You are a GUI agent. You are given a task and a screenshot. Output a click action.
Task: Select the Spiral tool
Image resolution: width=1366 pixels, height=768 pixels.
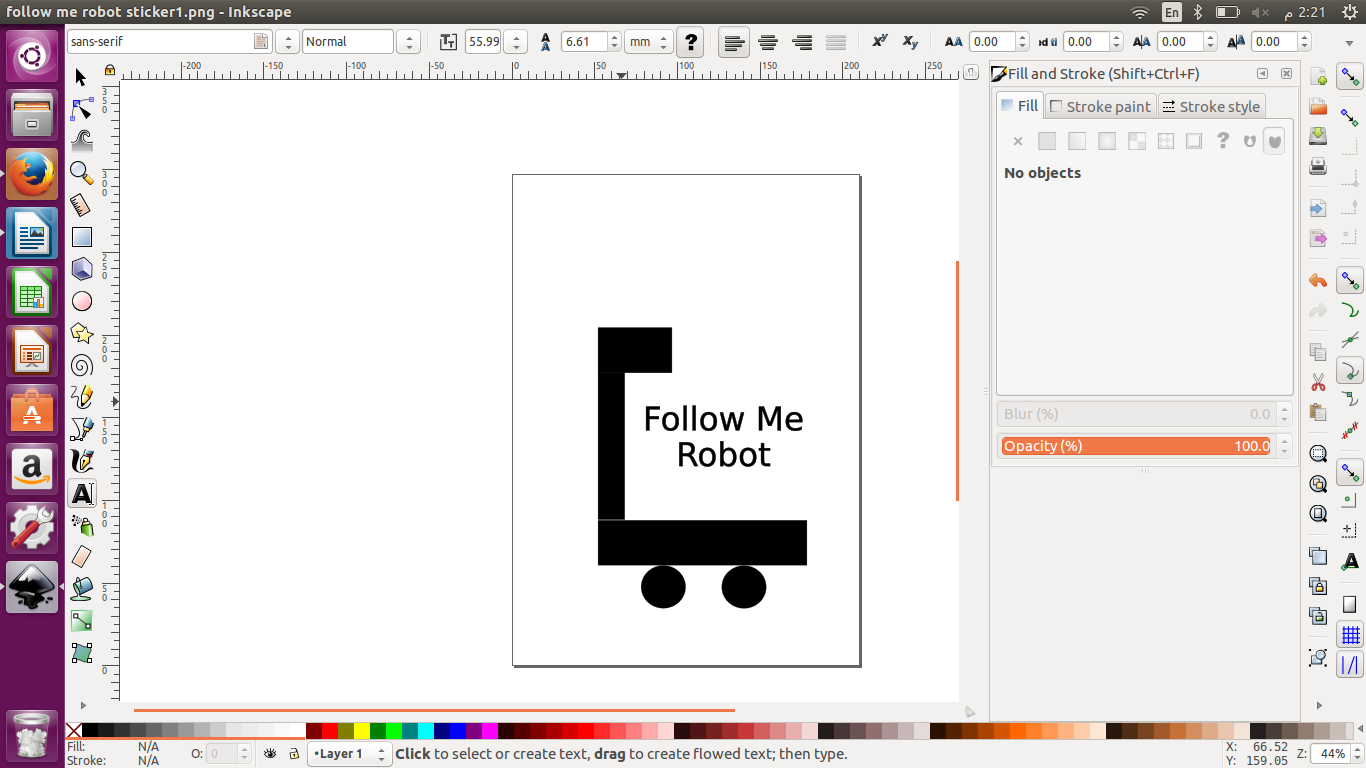pyautogui.click(x=82, y=365)
